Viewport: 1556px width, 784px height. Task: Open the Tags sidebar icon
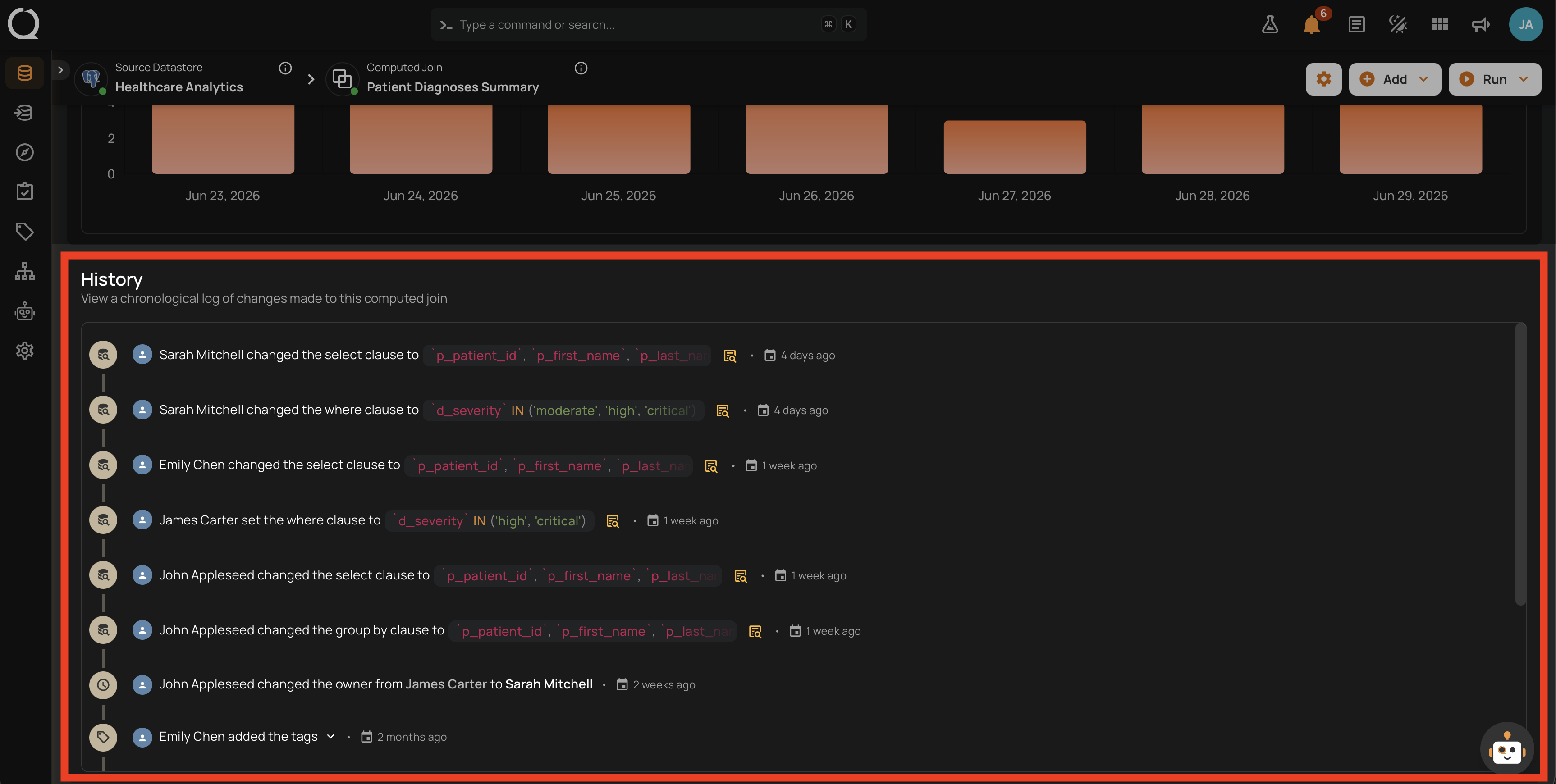[x=25, y=231]
